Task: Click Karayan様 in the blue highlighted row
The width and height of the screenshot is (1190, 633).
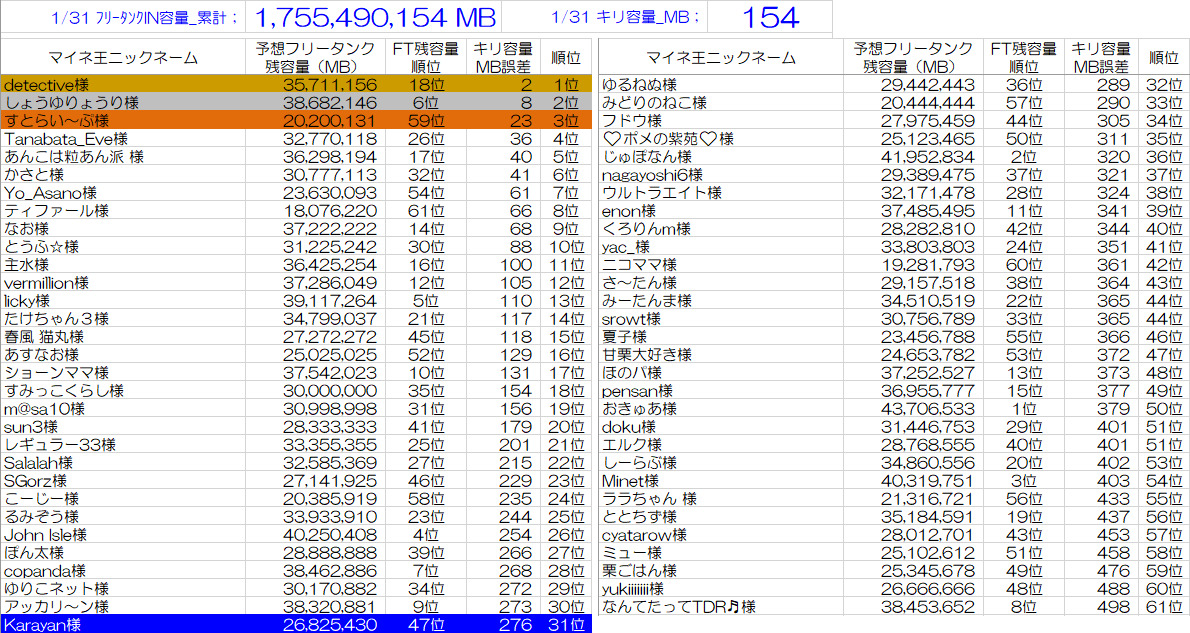Action: click(x=43, y=624)
